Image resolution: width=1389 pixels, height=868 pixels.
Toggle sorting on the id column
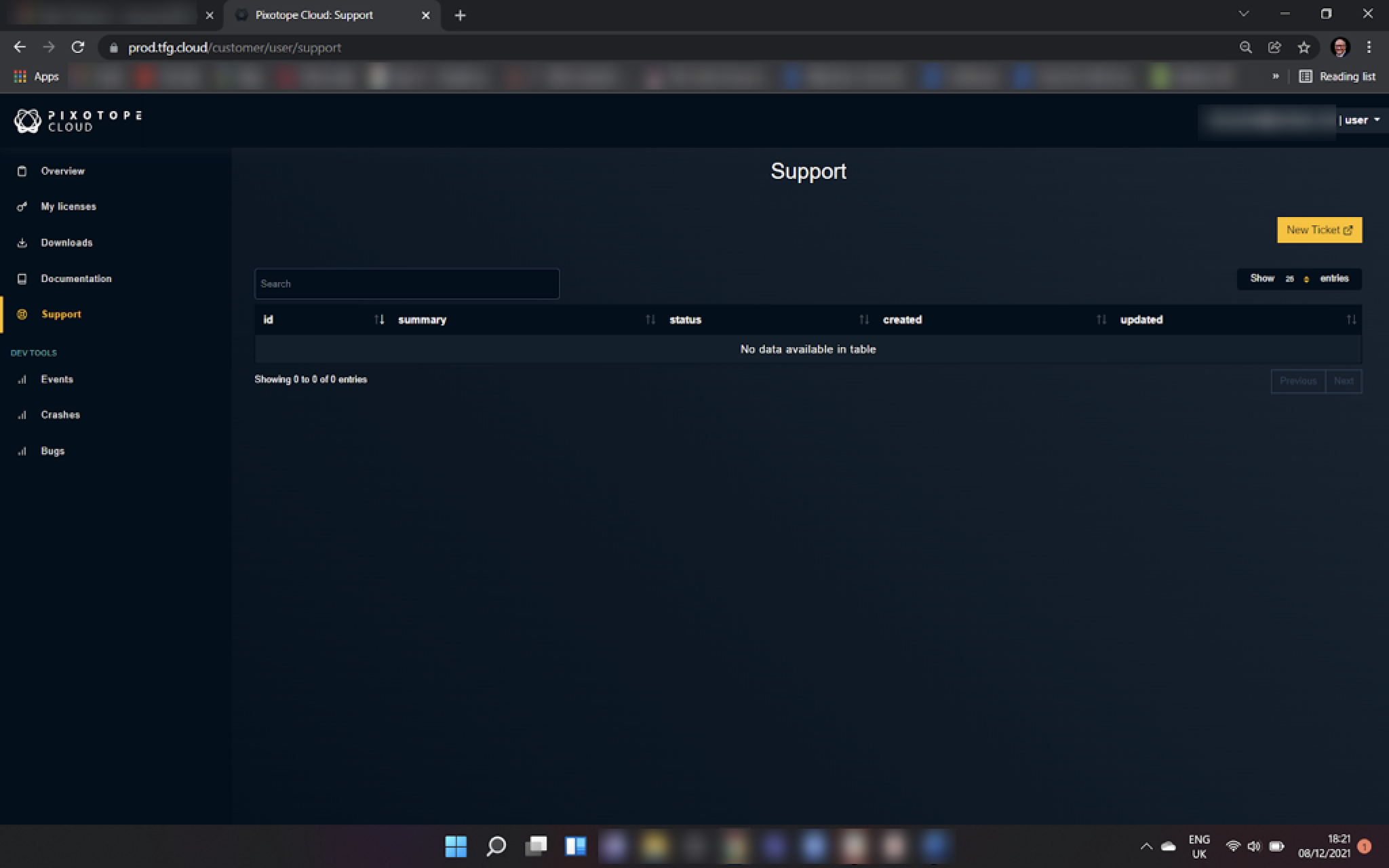(379, 319)
